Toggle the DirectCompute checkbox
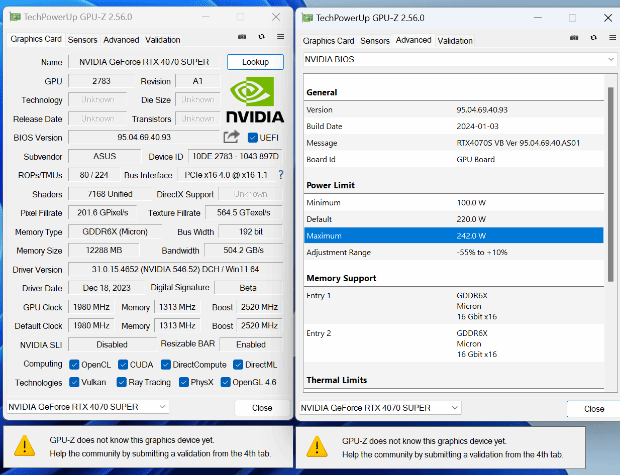 [x=166, y=365]
